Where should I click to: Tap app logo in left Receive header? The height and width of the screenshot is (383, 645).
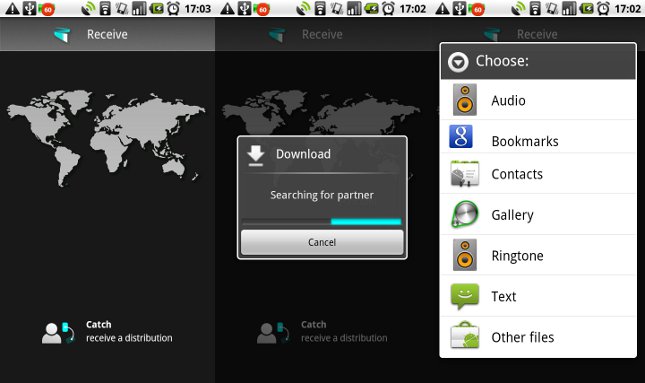[62, 35]
